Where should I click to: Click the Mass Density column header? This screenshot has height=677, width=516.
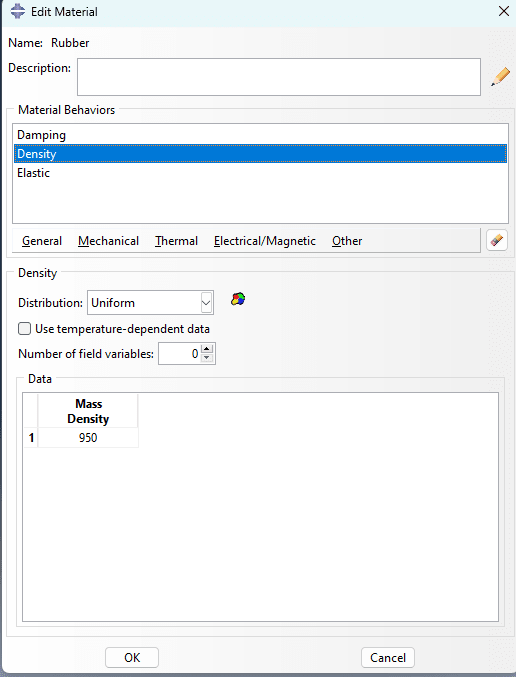click(x=88, y=411)
